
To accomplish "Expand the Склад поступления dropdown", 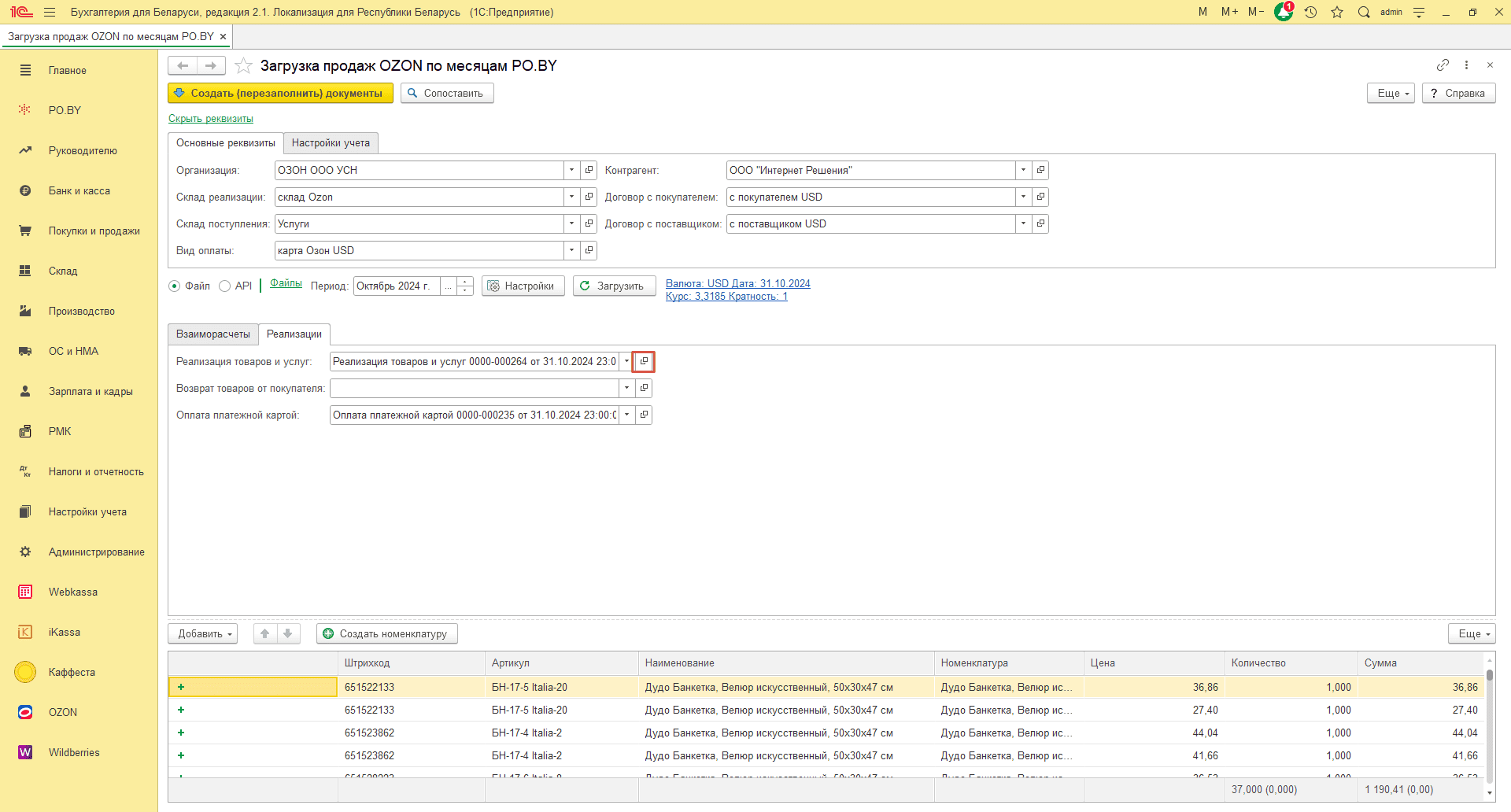I will (572, 223).
